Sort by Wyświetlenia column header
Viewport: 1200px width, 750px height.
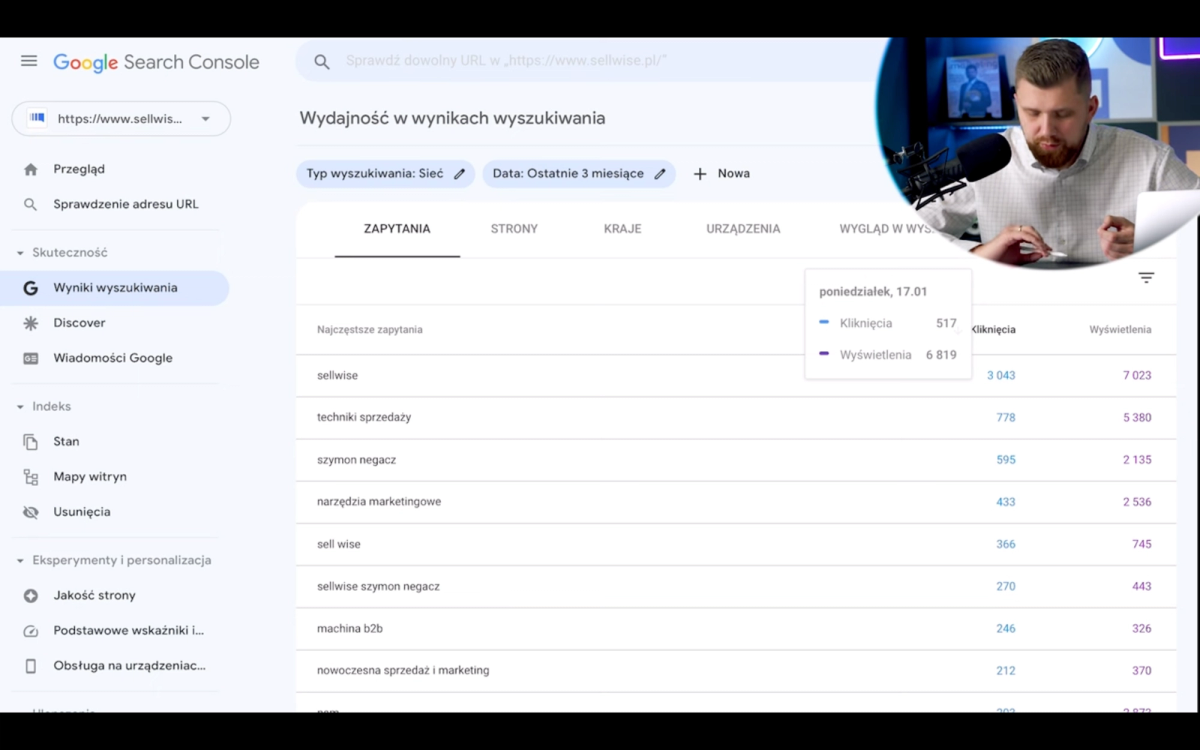1120,330
